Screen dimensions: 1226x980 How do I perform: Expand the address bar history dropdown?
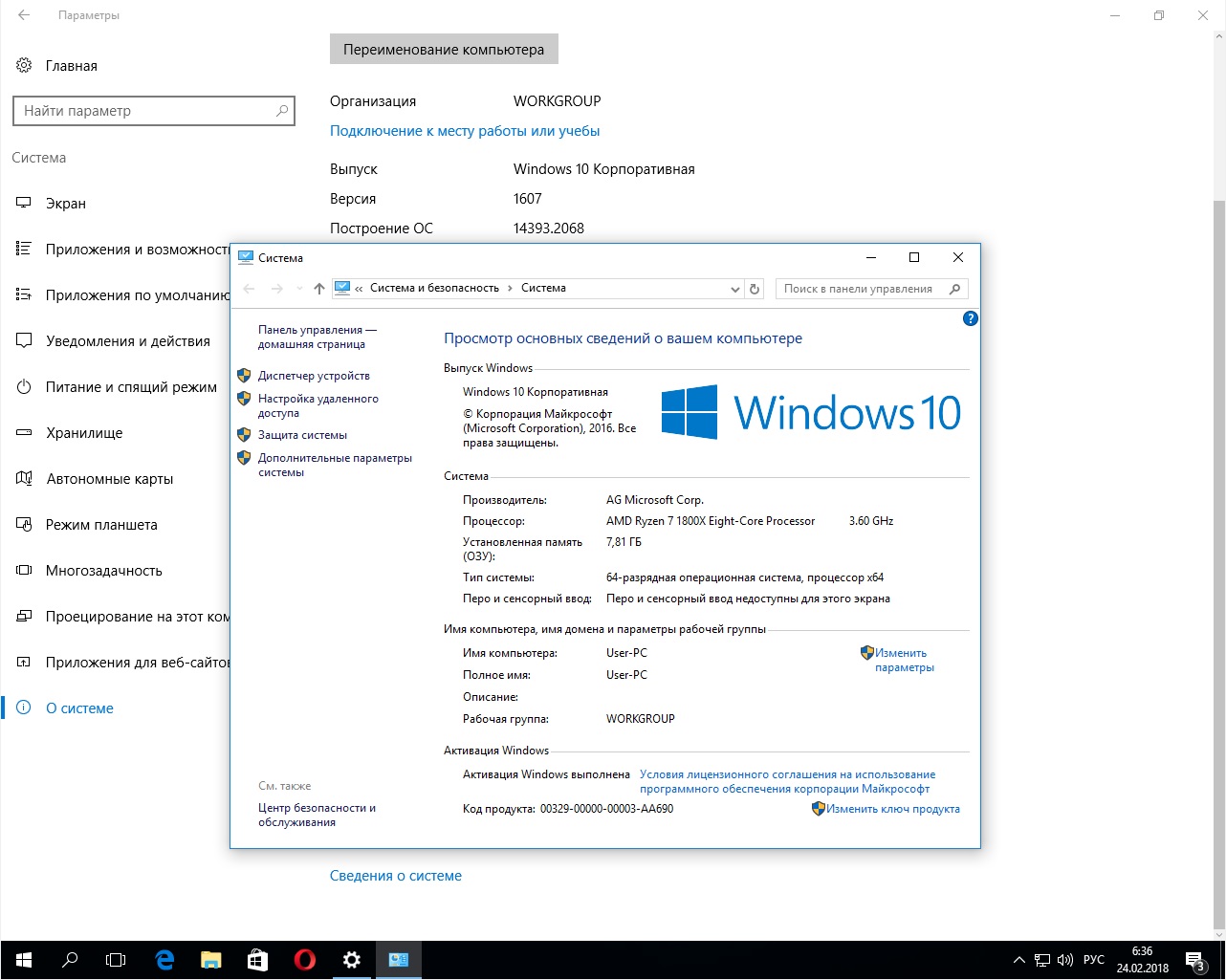click(x=734, y=289)
